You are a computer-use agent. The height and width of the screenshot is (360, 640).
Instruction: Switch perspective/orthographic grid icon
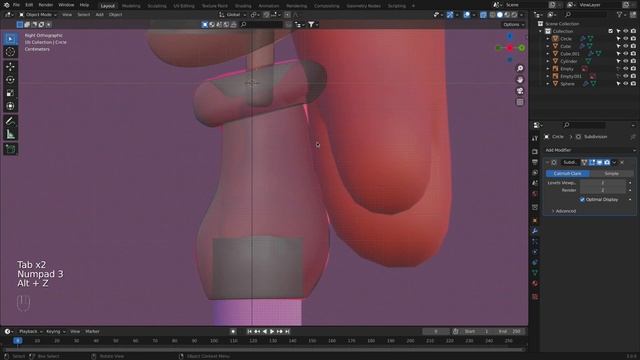tap(520, 102)
